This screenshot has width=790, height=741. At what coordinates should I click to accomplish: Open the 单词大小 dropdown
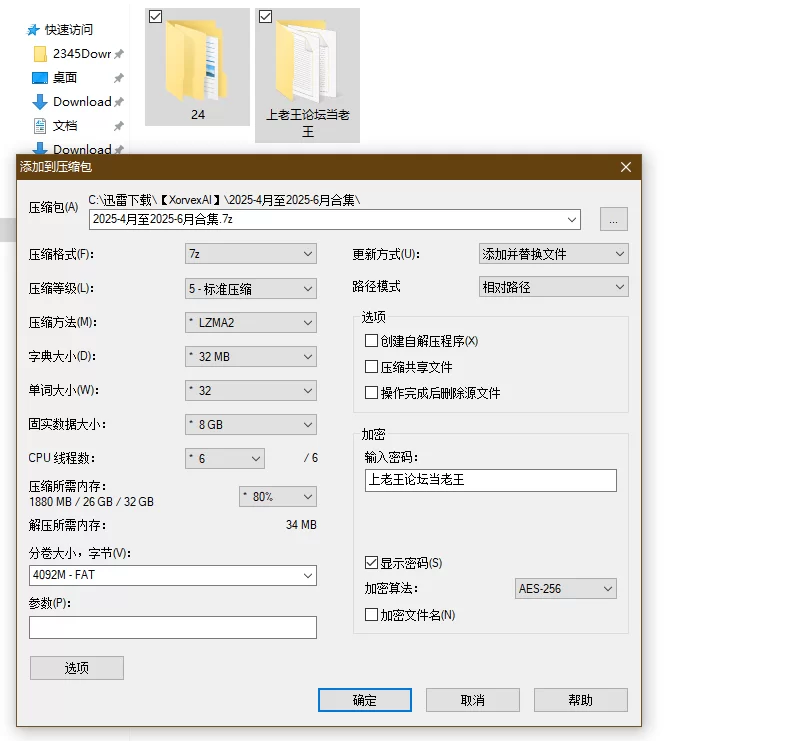click(250, 390)
